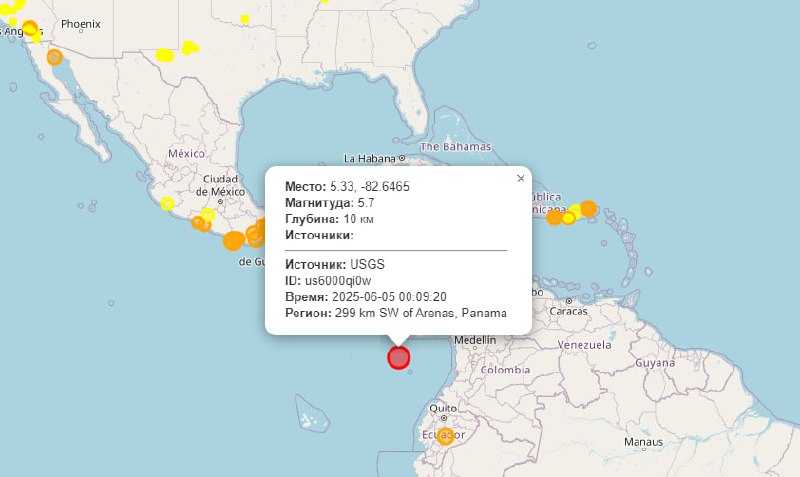Screen dimensions: 800x477
Task: Select the large orange marker on Oaxaca coast
Action: (233, 241)
